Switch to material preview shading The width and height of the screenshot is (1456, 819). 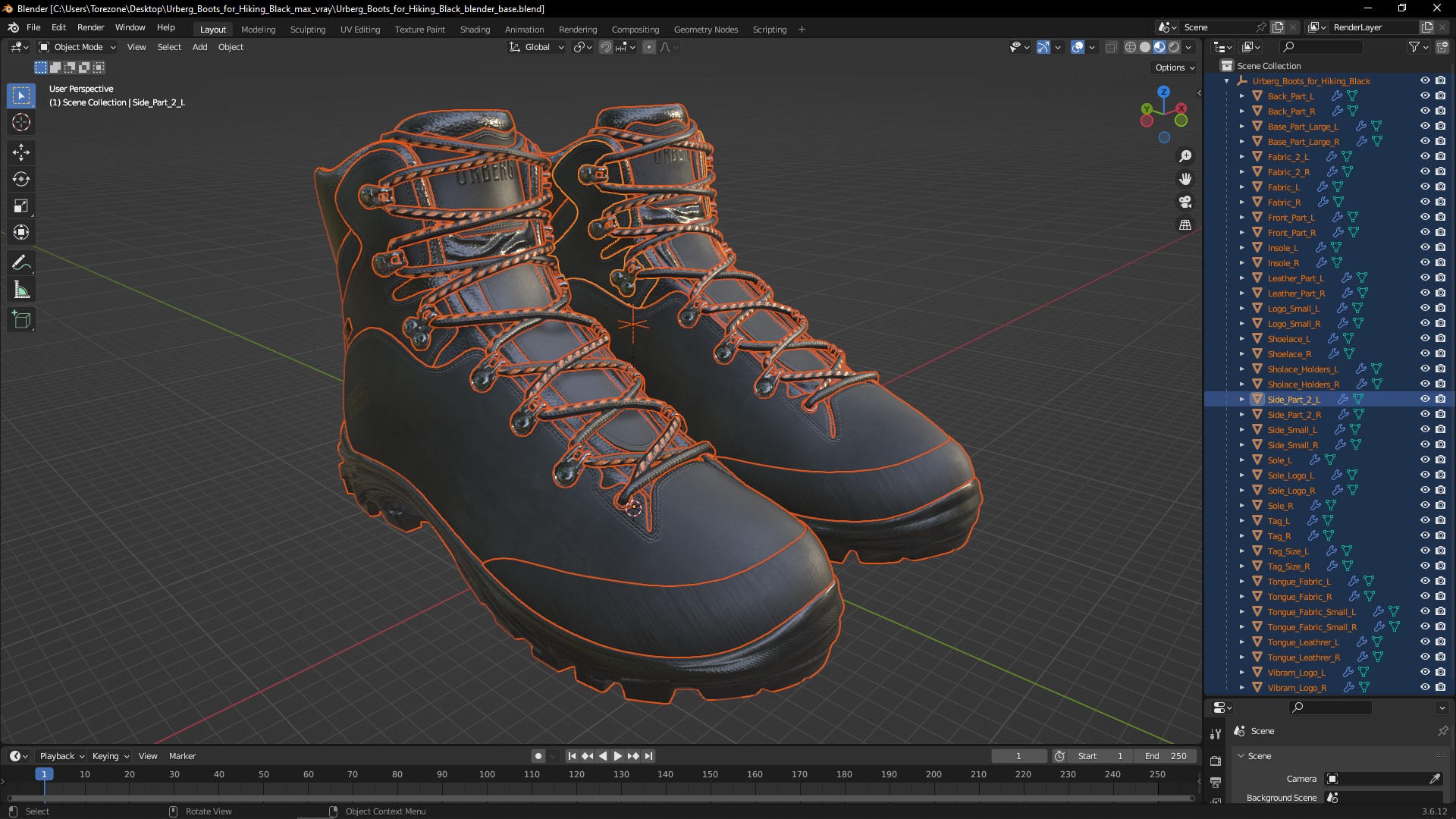[x=1159, y=47]
